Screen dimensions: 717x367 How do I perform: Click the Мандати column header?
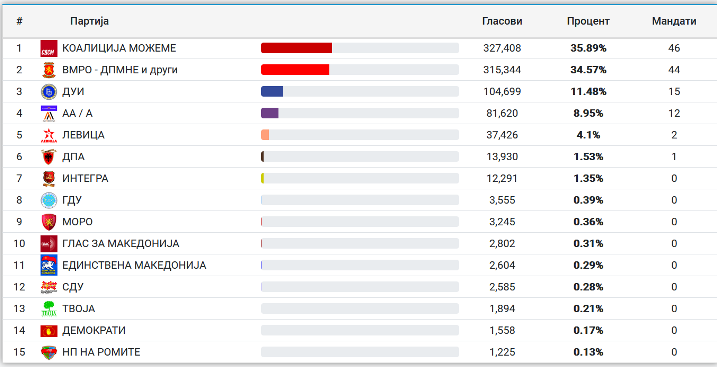point(674,21)
